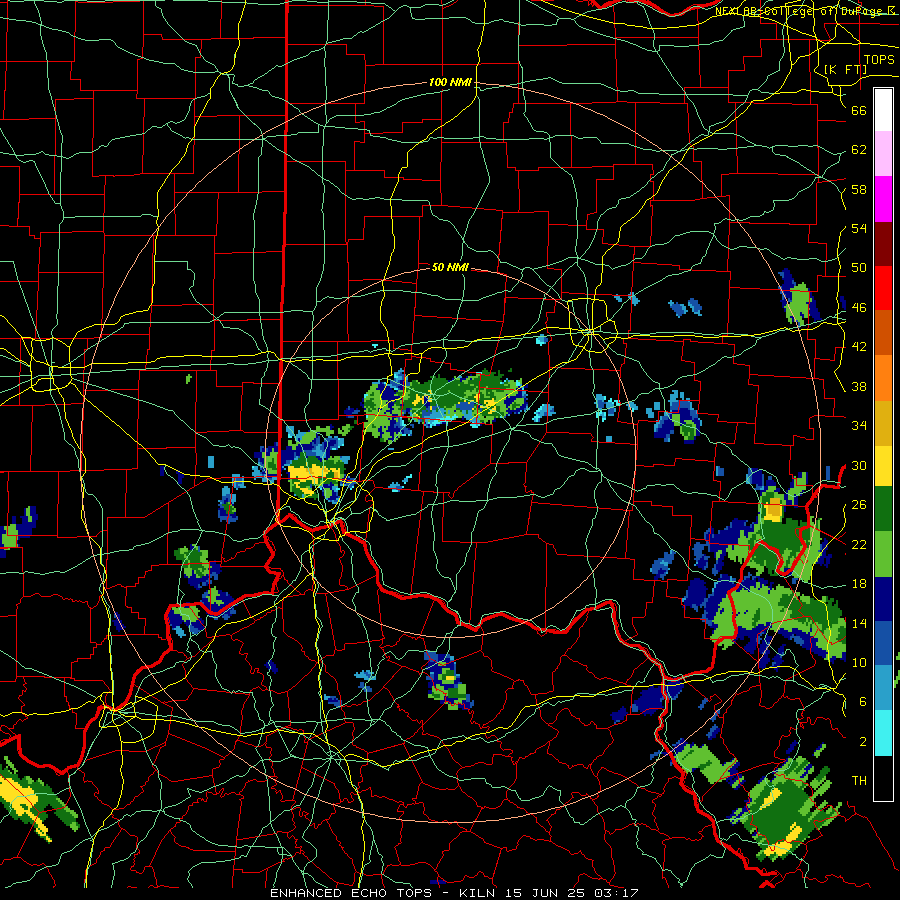Pick the gold legend swatch
This screenshot has width=900, height=900.
point(883,422)
